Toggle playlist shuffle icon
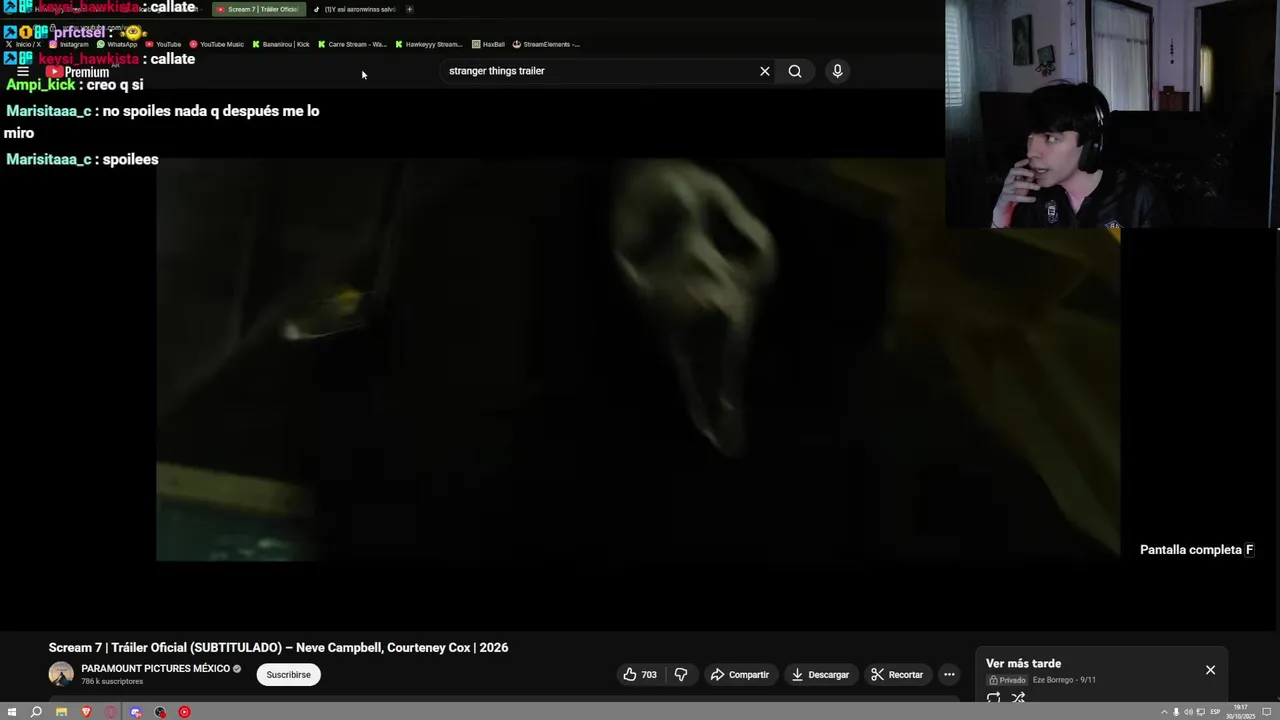This screenshot has height=720, width=1280. click(1018, 698)
